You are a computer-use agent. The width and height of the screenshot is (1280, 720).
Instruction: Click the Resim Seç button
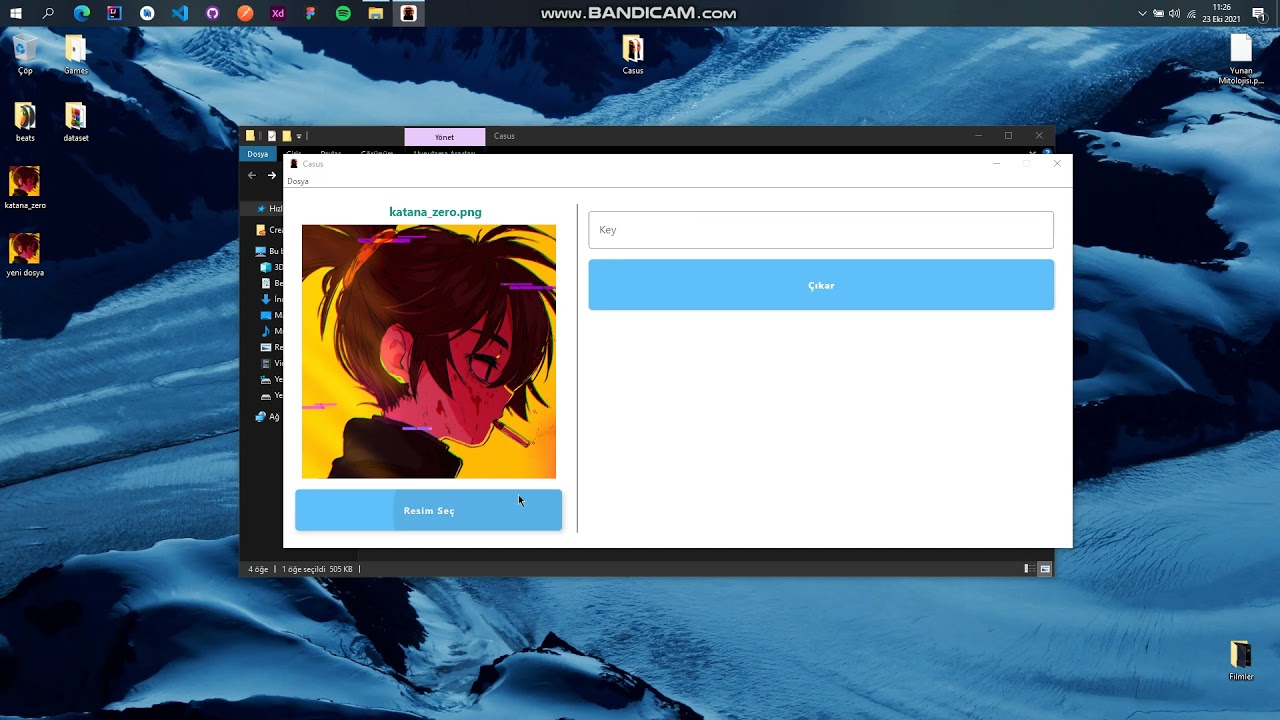coord(428,510)
